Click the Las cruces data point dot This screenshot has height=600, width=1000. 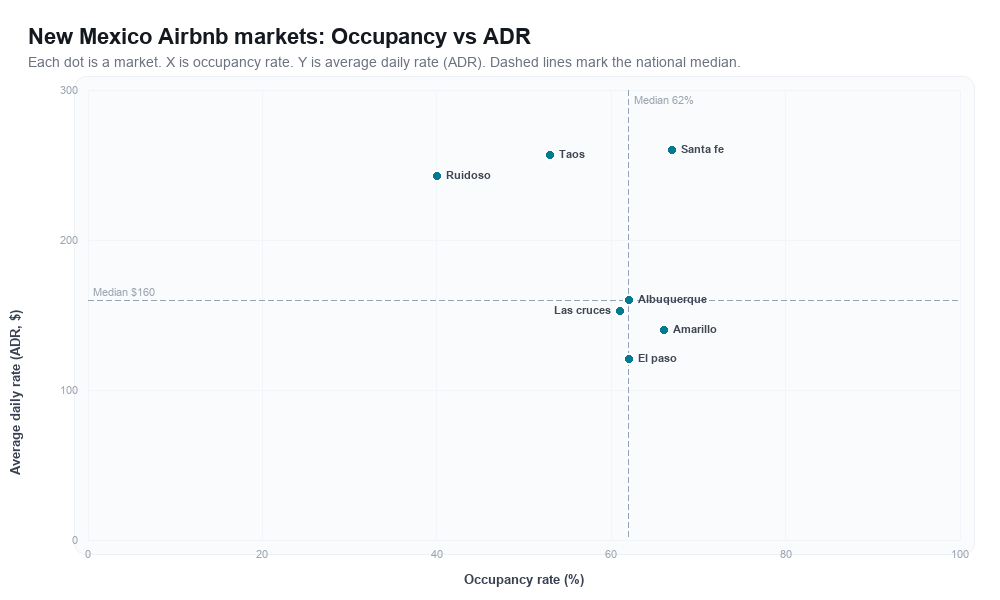pyautogui.click(x=620, y=311)
